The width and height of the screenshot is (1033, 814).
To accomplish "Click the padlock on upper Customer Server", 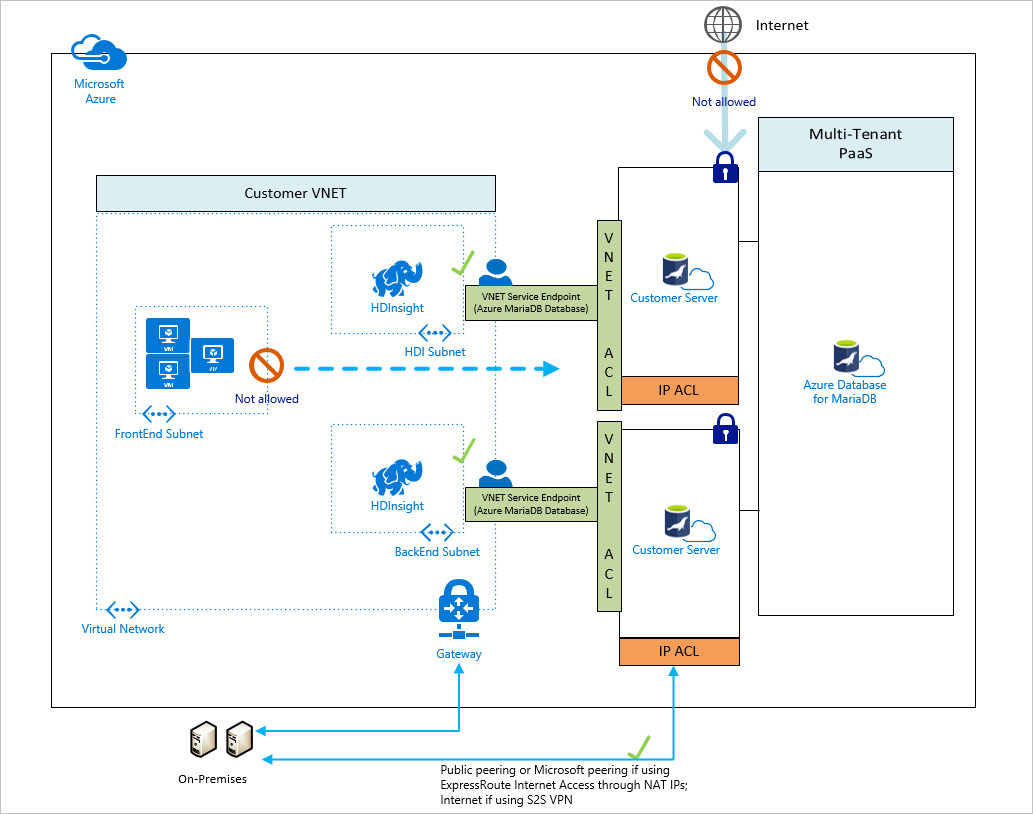I will (x=725, y=167).
